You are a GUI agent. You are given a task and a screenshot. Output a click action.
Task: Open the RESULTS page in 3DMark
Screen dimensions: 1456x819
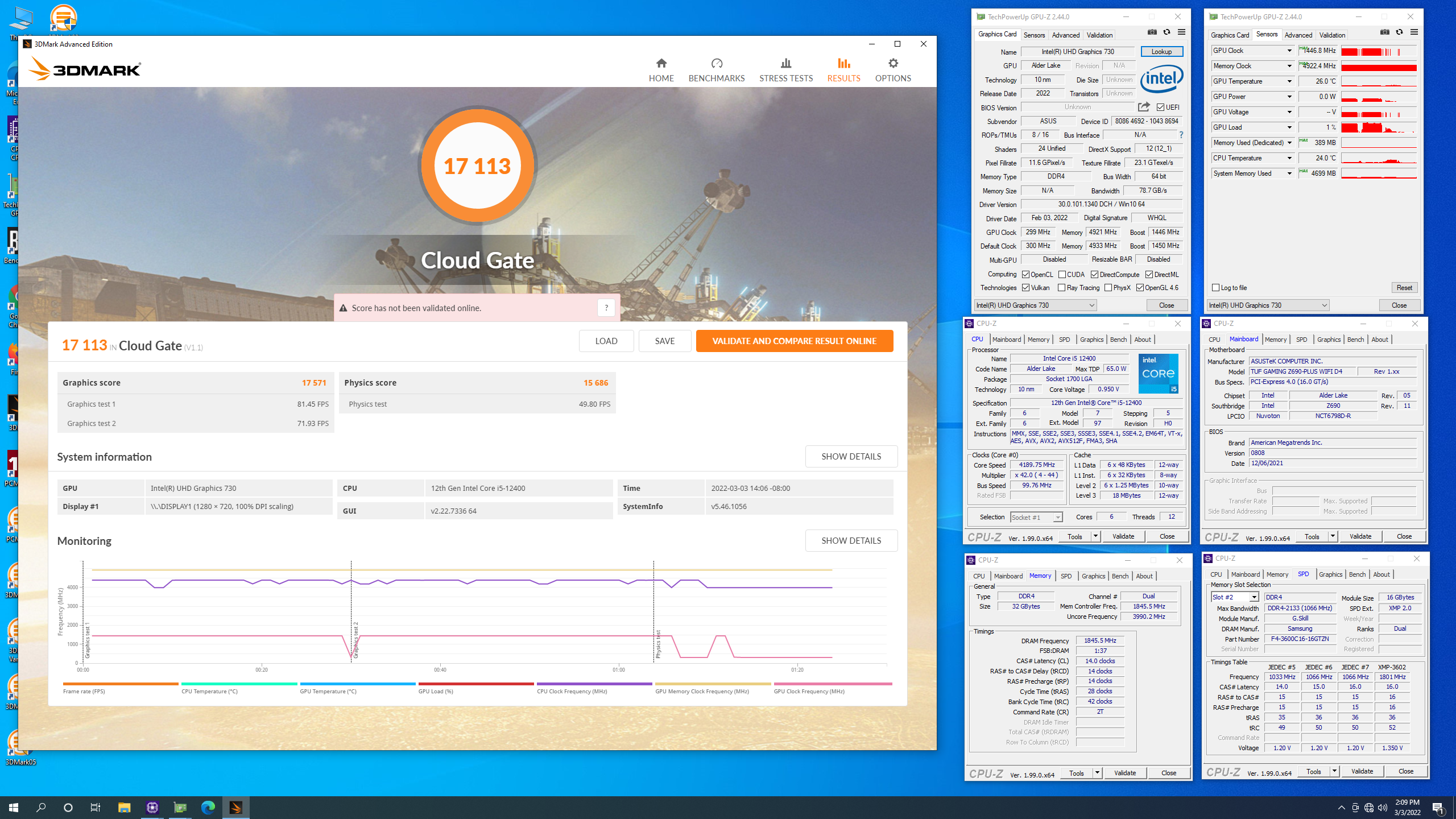coord(843,70)
